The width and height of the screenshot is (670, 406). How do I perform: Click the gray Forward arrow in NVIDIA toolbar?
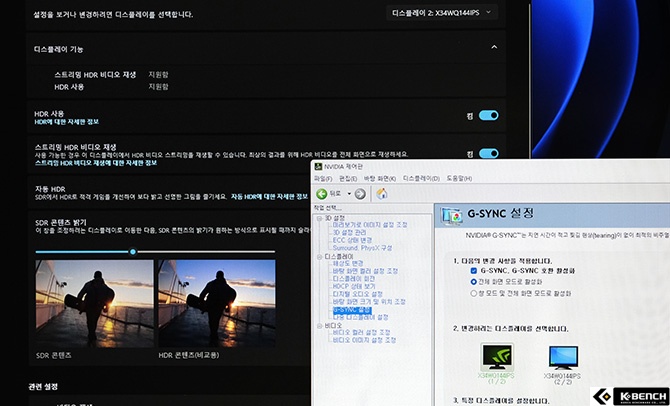coord(360,194)
